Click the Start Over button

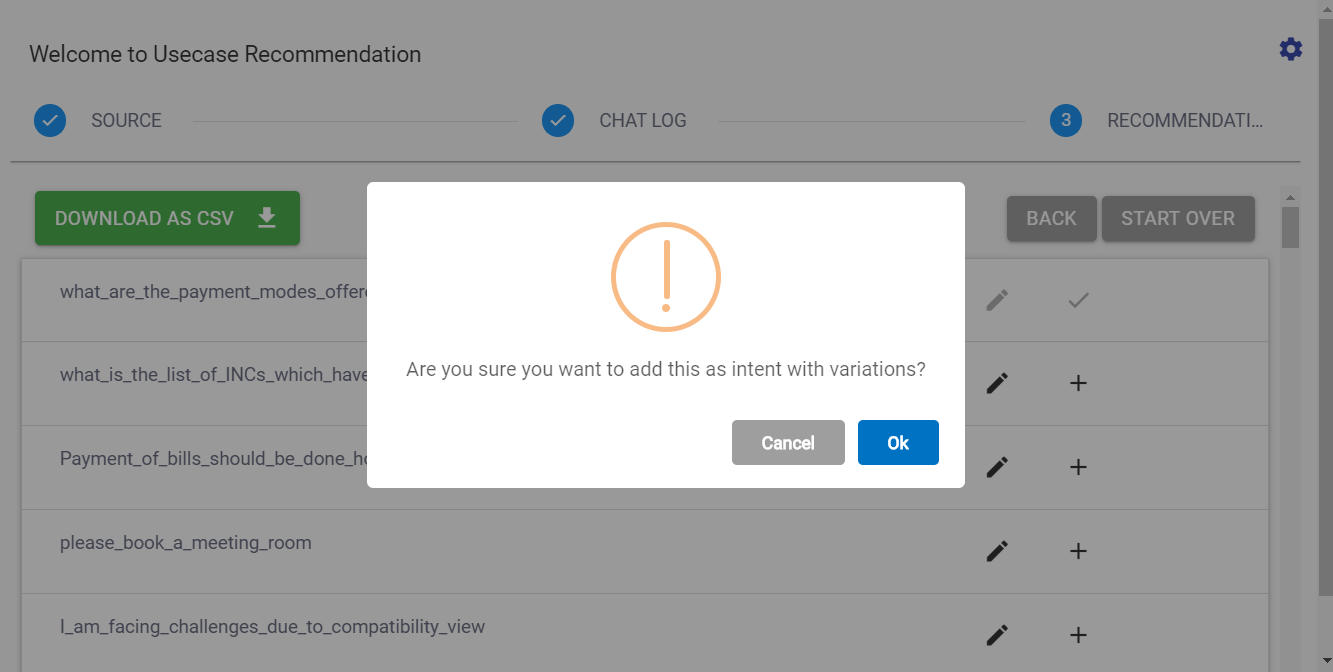pyautogui.click(x=1177, y=218)
